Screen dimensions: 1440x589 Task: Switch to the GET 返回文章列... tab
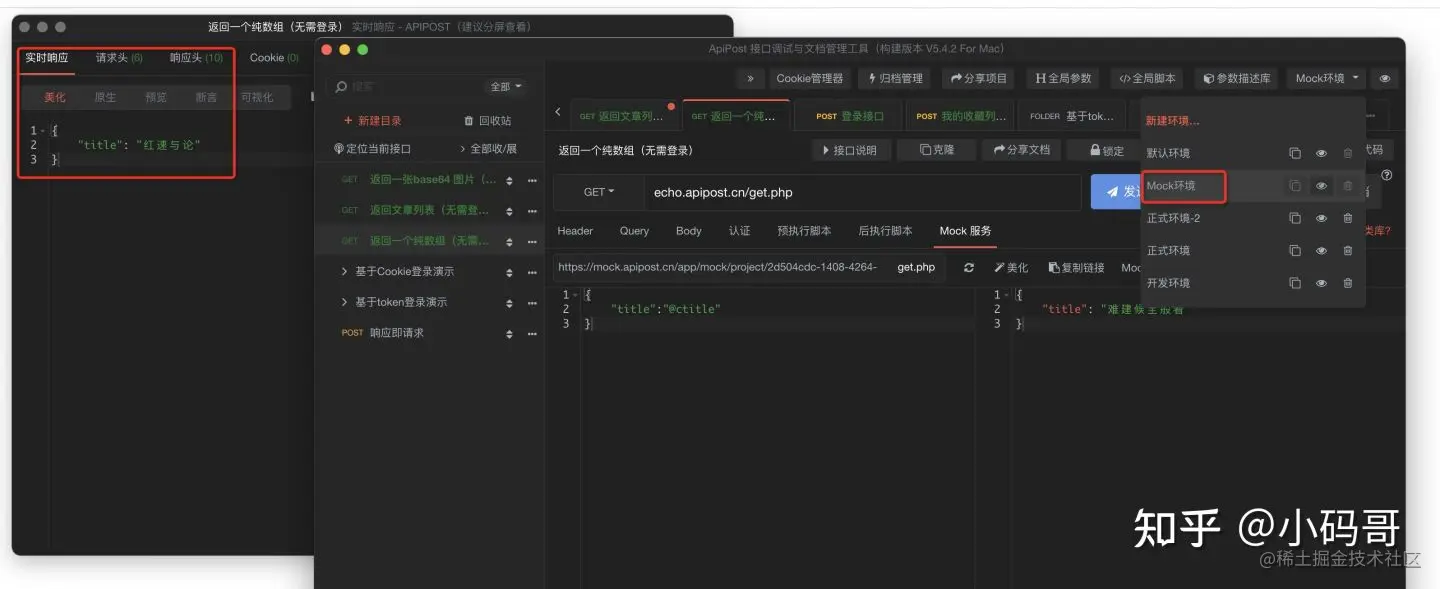pos(621,116)
